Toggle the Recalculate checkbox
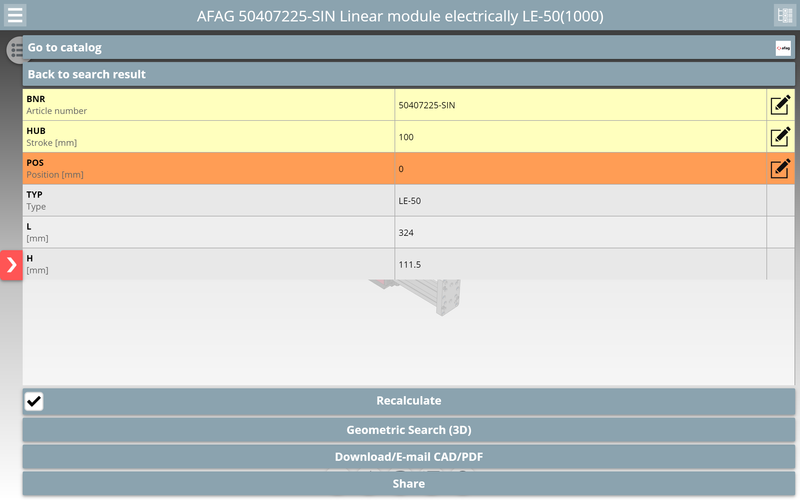Image resolution: width=800 pixels, height=500 pixels. [34, 401]
